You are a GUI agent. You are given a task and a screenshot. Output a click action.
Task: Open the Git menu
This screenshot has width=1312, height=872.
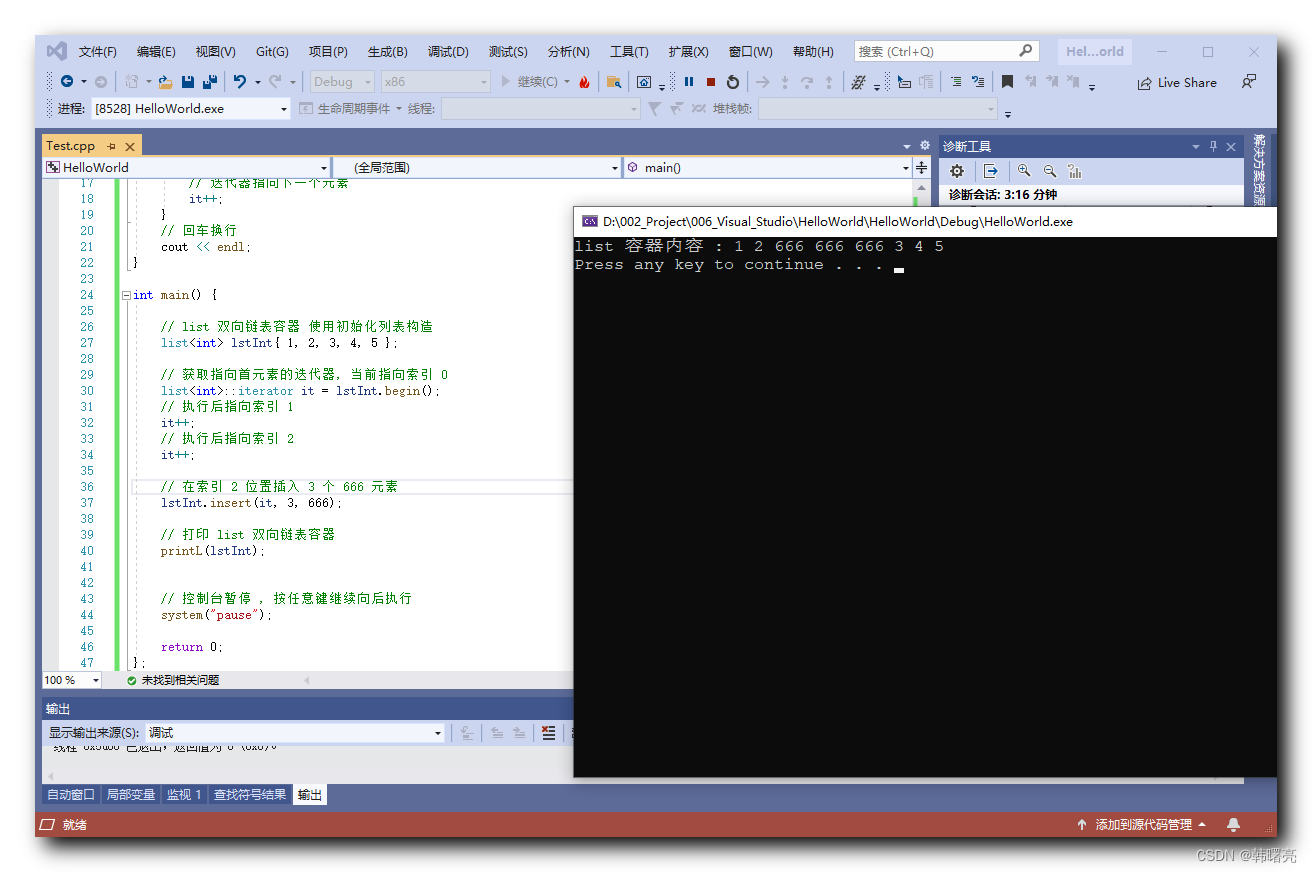[272, 52]
